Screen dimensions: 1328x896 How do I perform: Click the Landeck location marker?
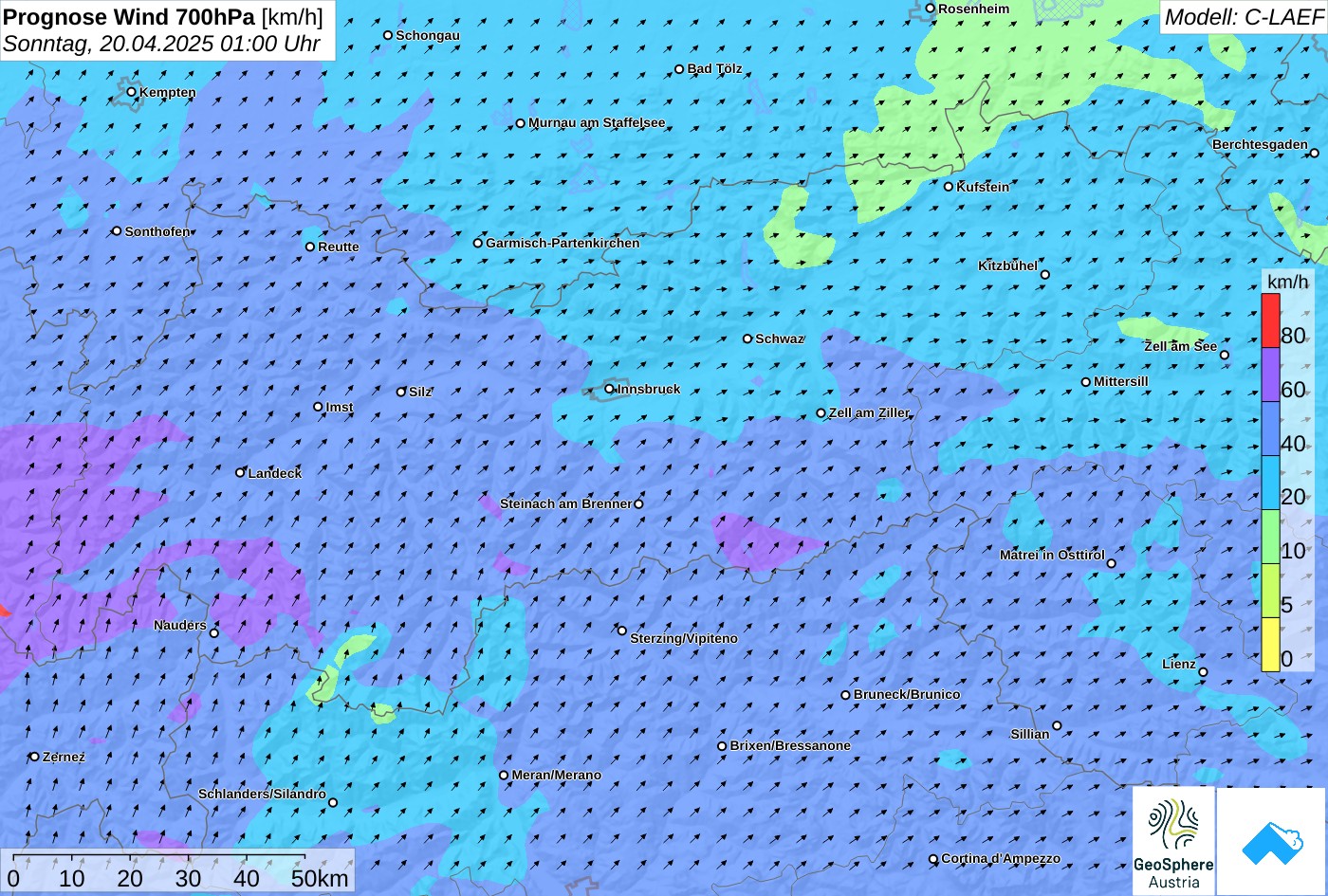tap(240, 472)
